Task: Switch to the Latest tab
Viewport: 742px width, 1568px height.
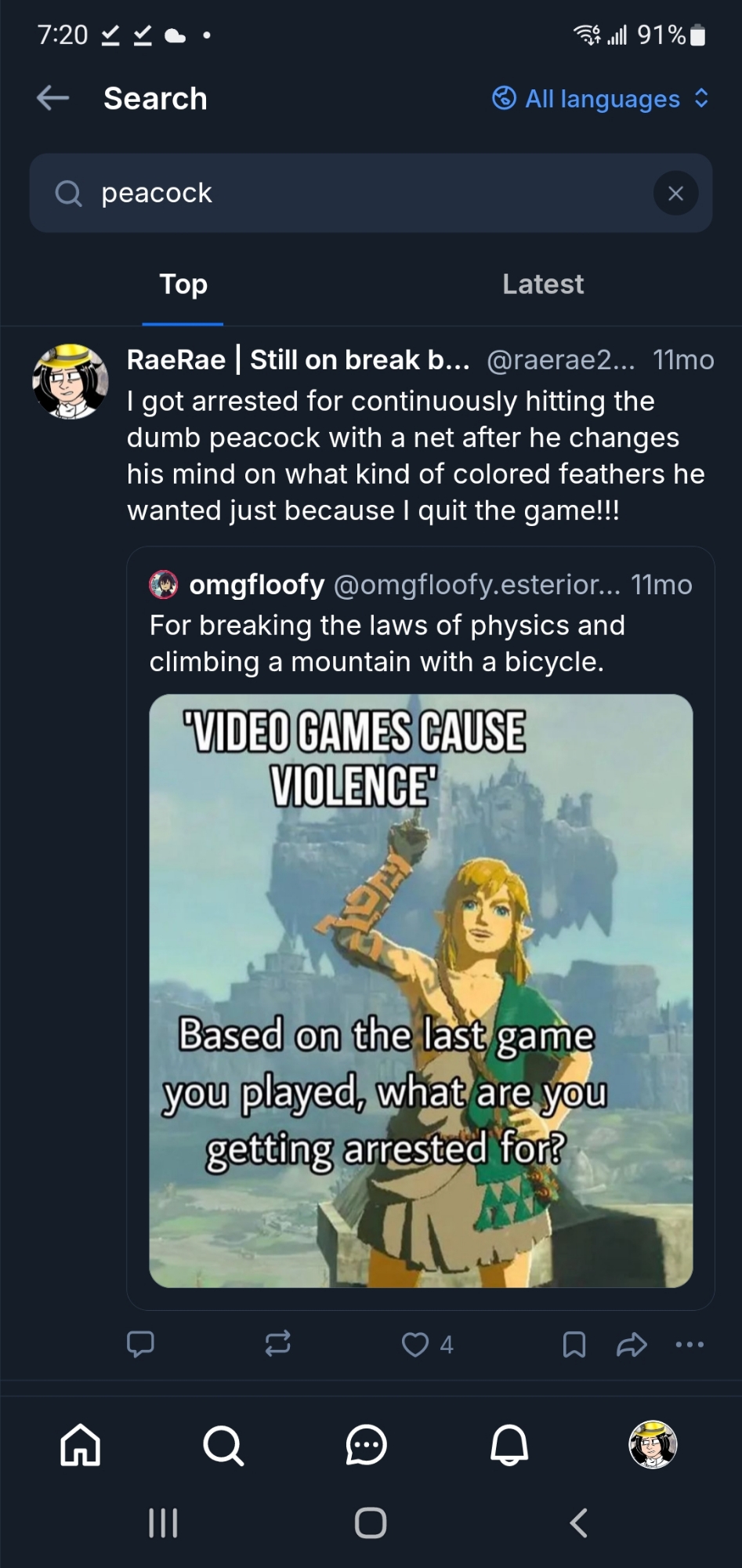Action: (x=542, y=285)
